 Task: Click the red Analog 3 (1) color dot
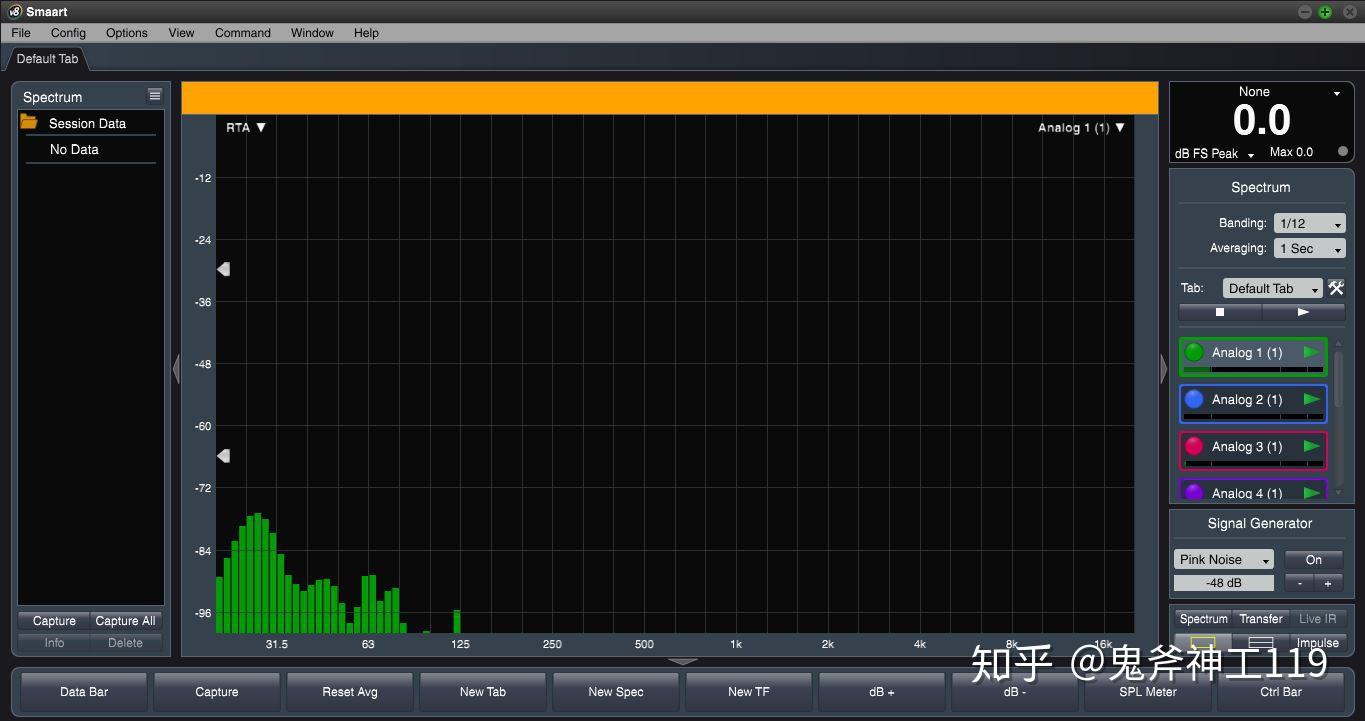(1194, 446)
